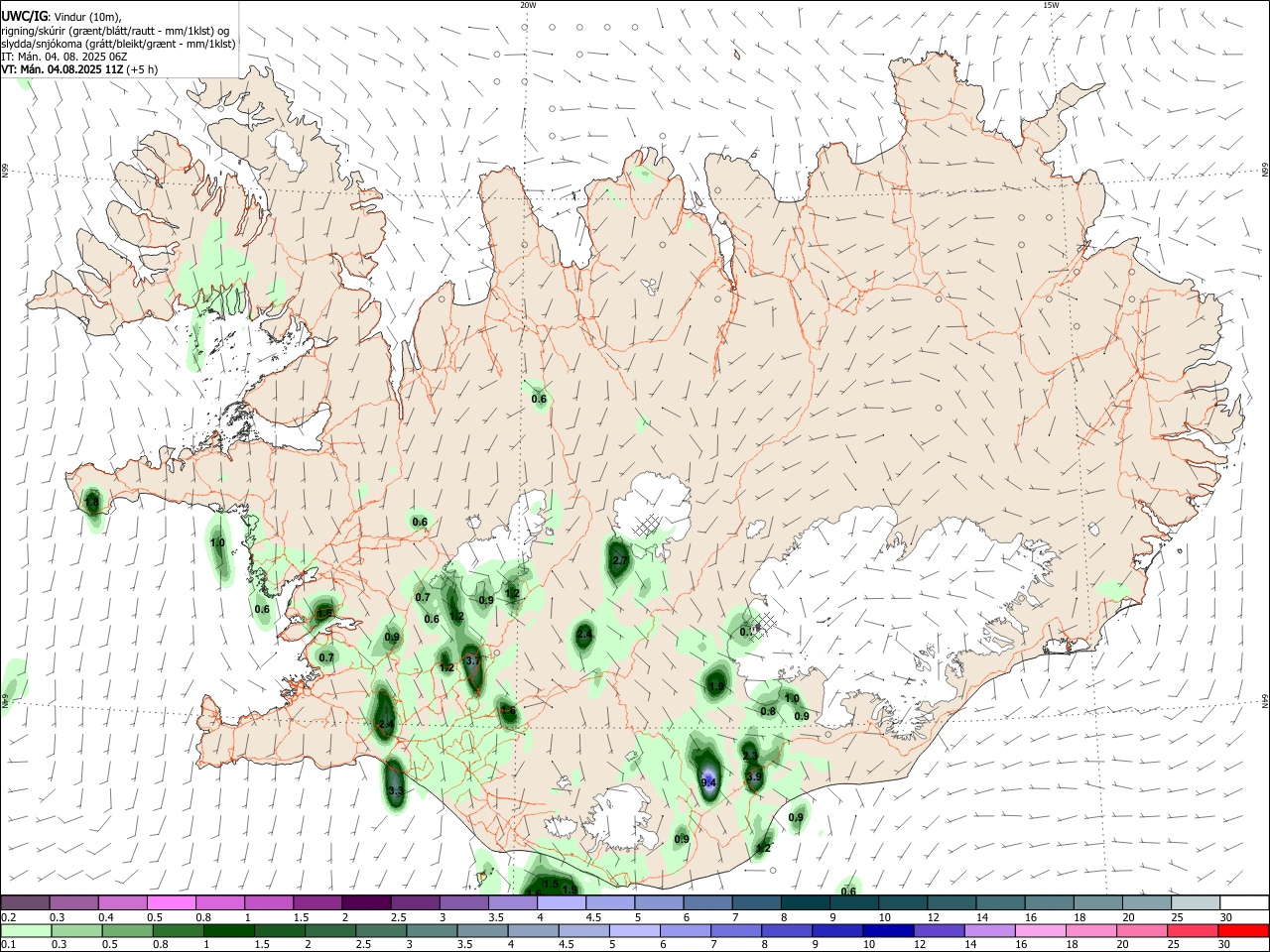The image size is (1270, 952).
Task: Select the violet 12 rain scale swatch
Action: pyautogui.click(x=938, y=930)
